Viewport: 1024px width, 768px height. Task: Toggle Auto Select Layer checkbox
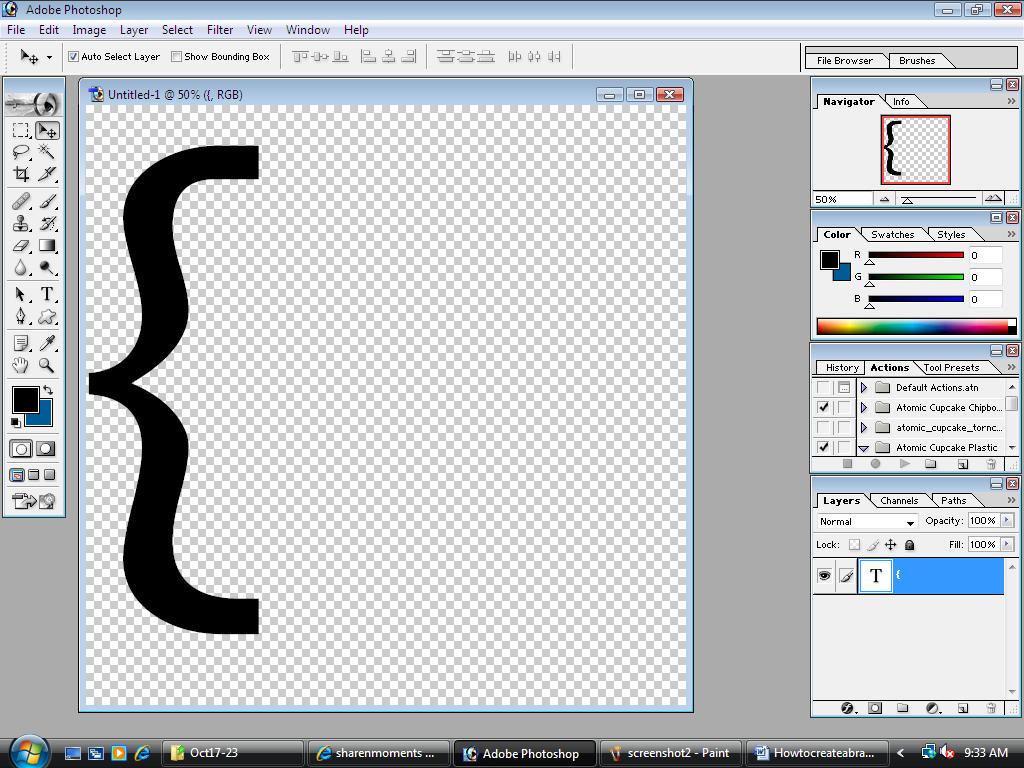coord(74,57)
